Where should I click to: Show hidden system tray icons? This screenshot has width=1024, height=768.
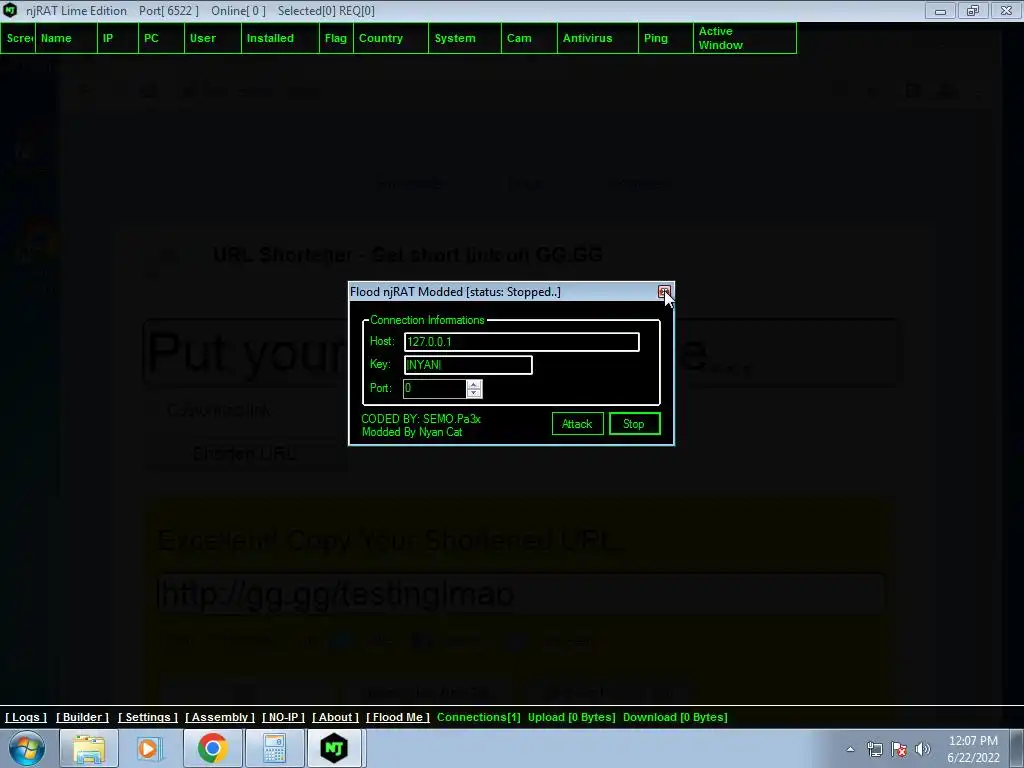tap(850, 749)
